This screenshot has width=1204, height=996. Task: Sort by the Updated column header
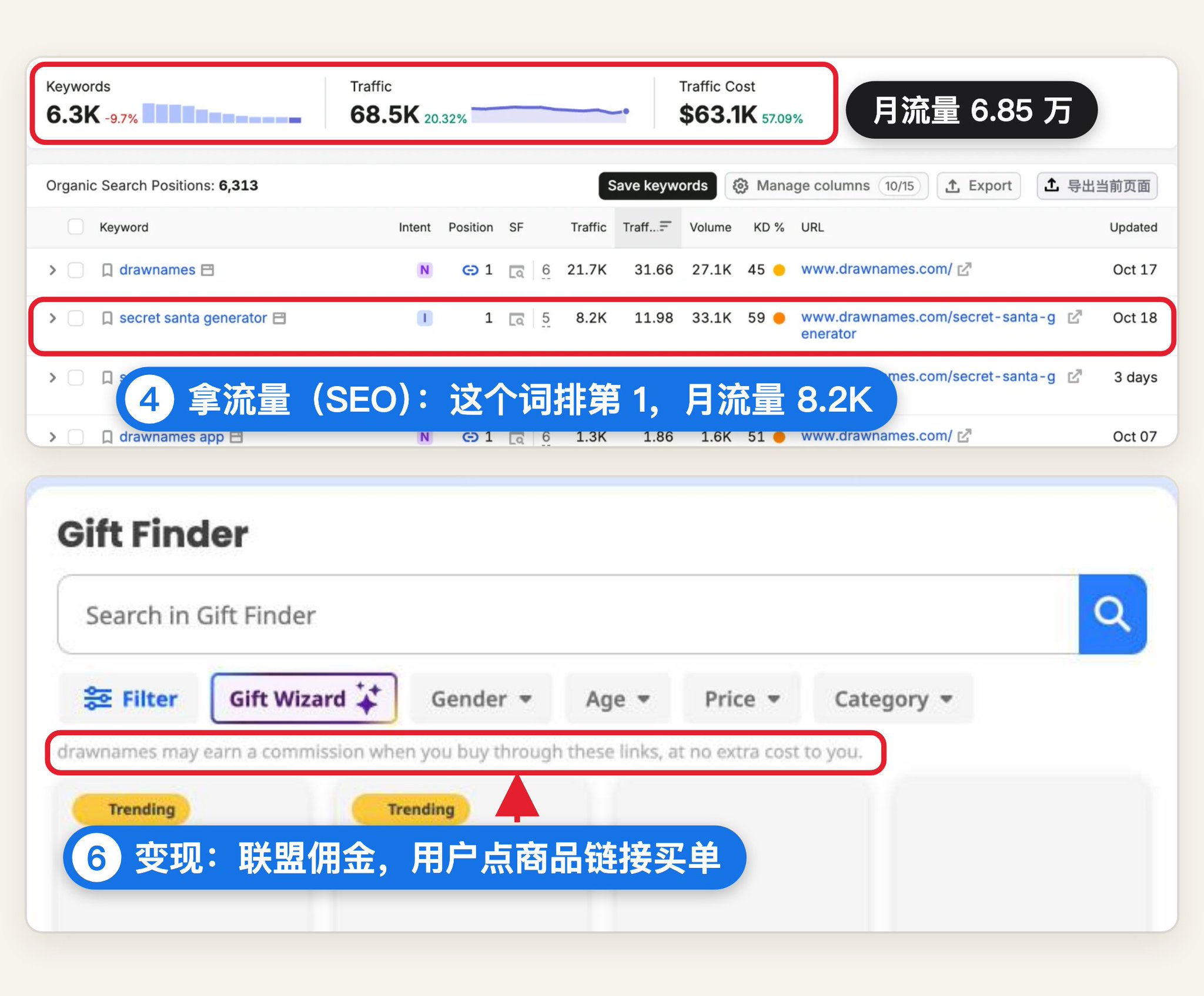pyautogui.click(x=1133, y=227)
